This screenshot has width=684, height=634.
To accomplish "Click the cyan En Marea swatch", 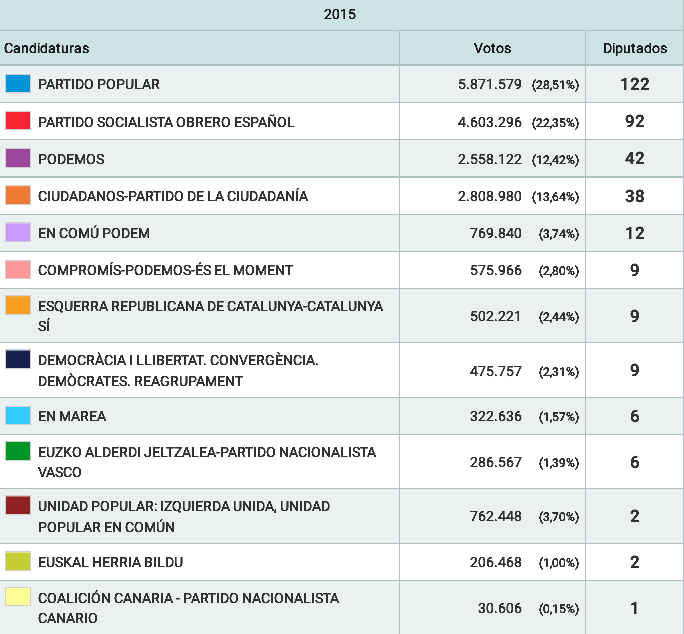I will point(18,415).
